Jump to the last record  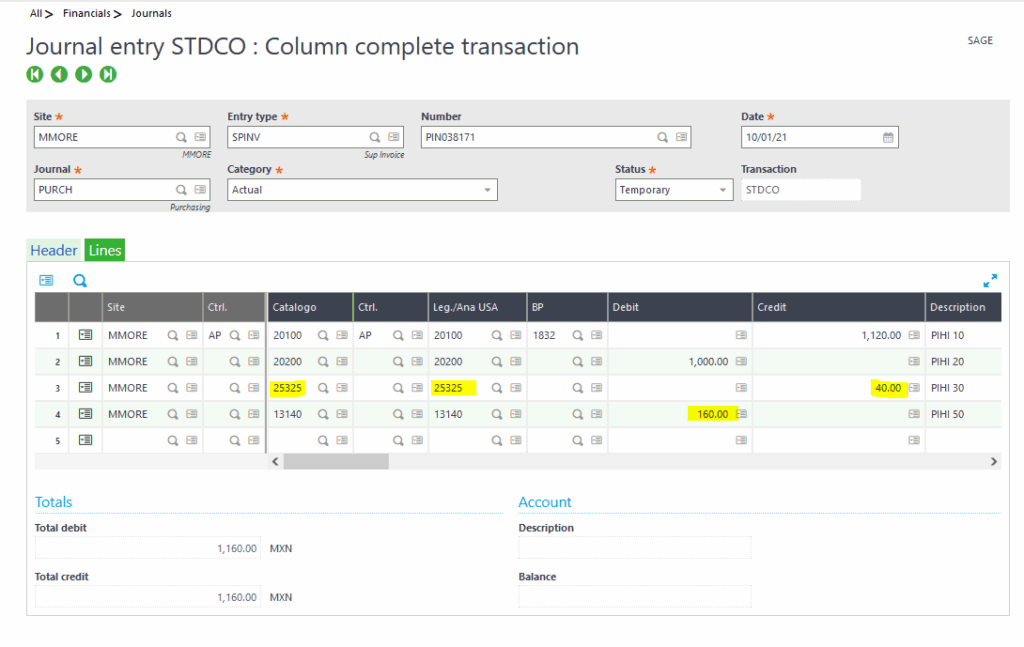[107, 74]
